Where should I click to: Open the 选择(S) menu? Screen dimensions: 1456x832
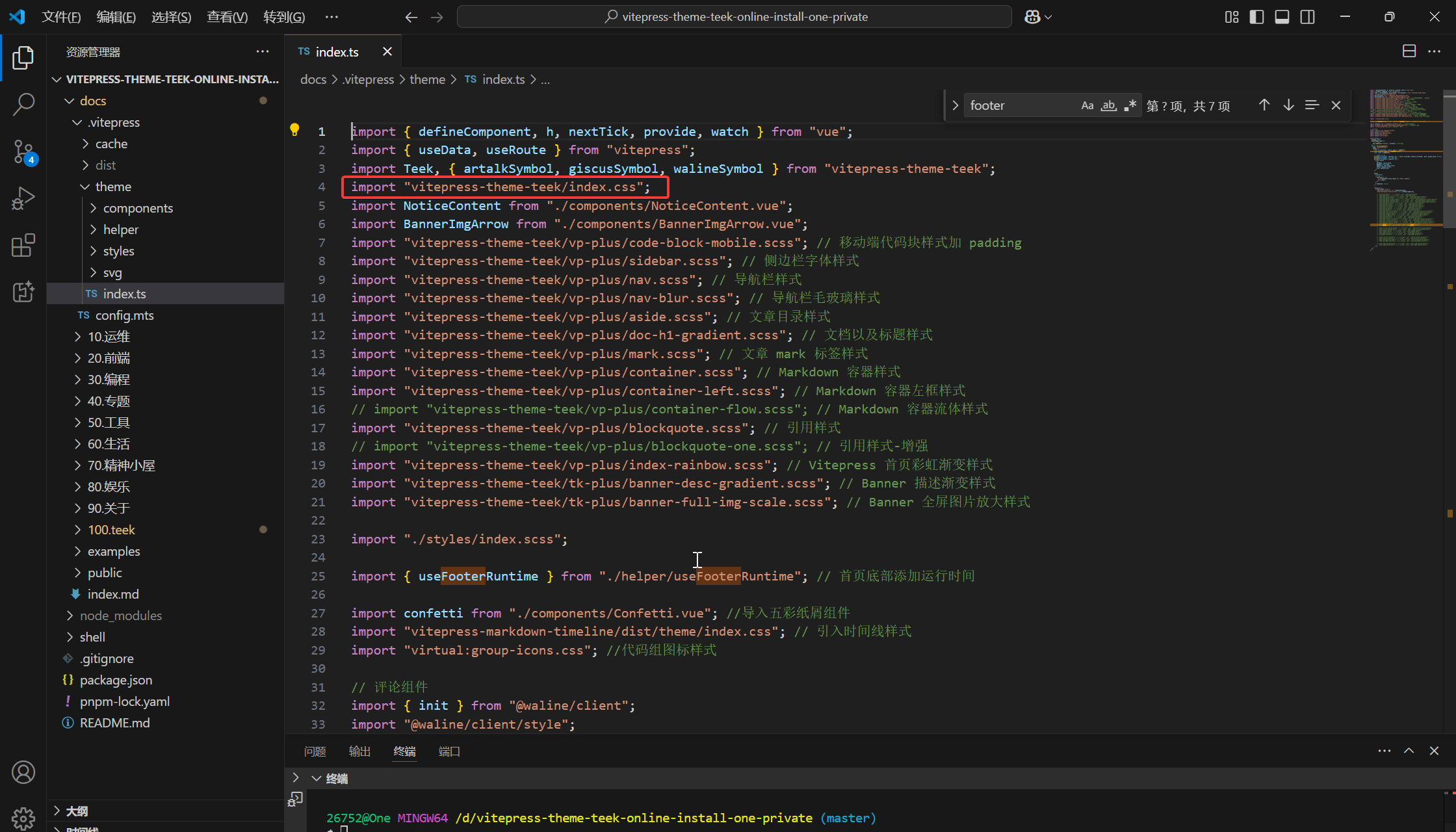[171, 17]
